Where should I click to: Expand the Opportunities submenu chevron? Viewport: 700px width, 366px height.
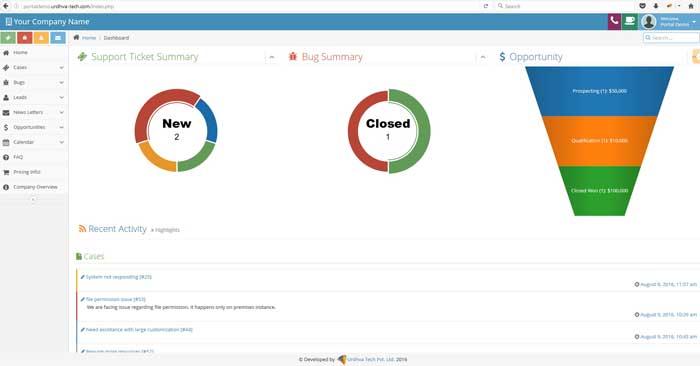tap(61, 127)
